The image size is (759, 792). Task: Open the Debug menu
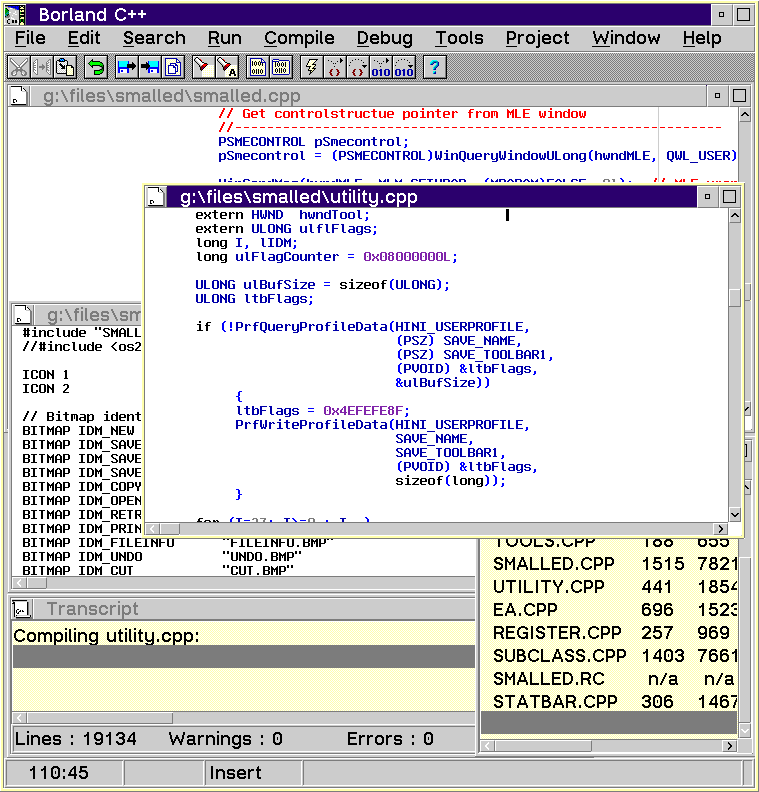coord(384,38)
